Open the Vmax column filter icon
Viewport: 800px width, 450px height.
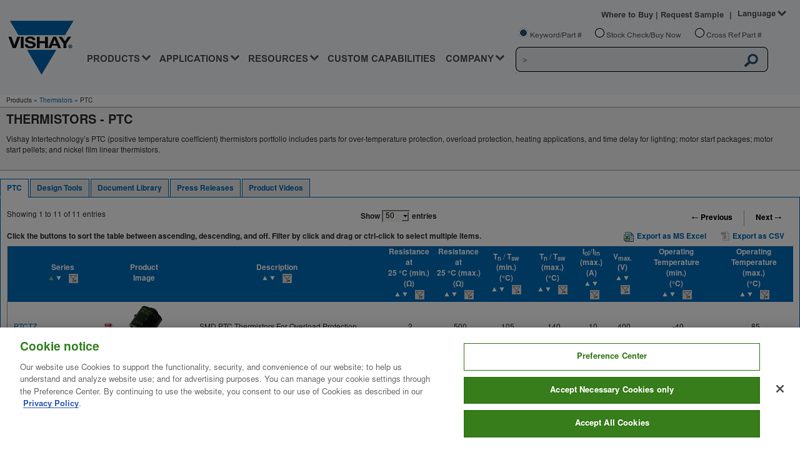(x=625, y=290)
